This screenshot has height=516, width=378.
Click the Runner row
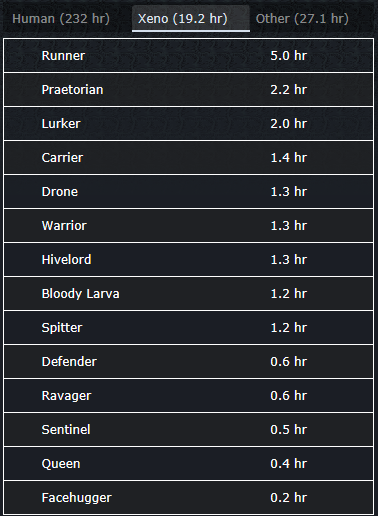[x=189, y=56]
